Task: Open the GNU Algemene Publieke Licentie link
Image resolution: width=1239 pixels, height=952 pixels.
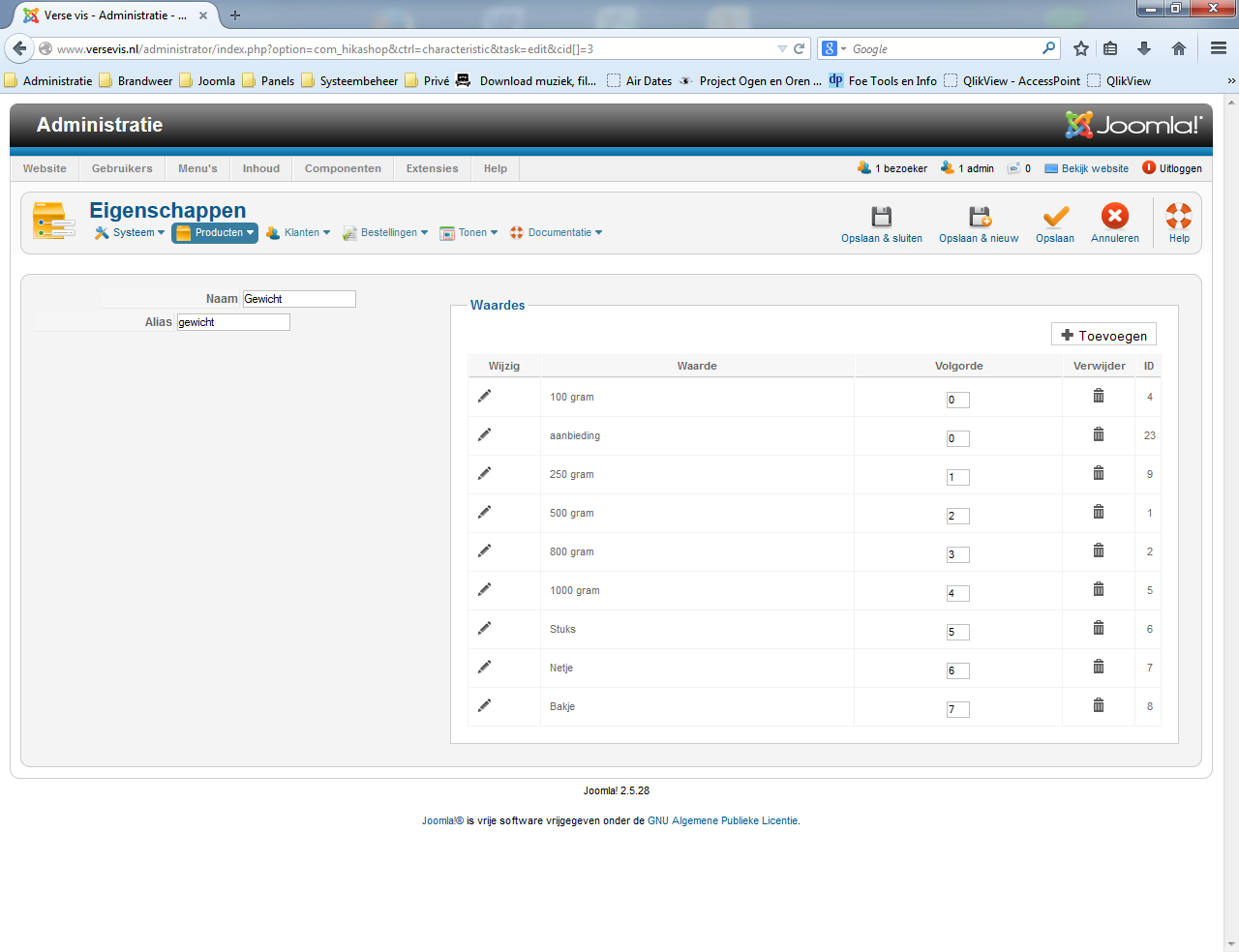Action: click(723, 821)
